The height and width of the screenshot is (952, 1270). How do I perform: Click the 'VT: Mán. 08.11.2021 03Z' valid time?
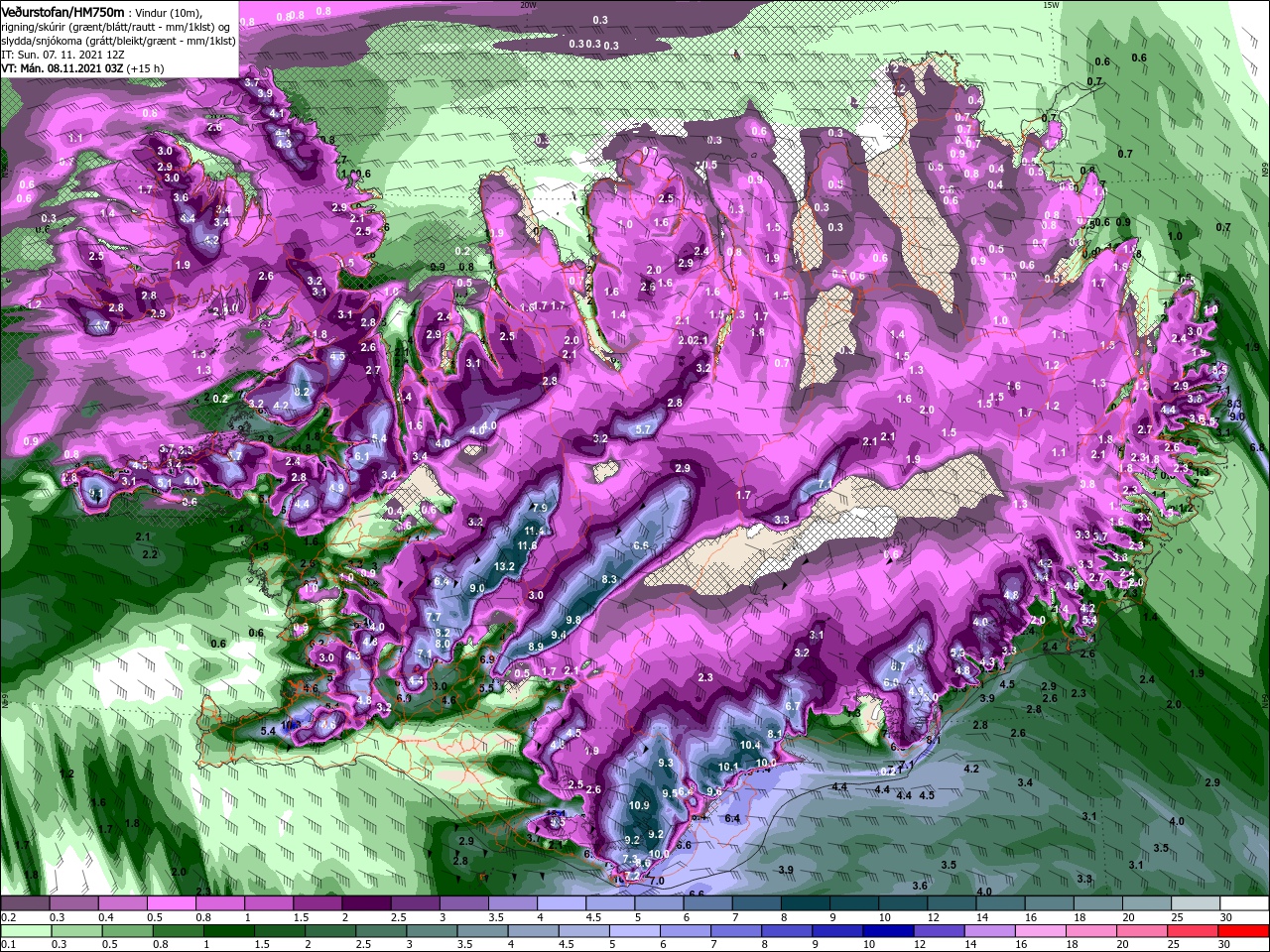point(62,68)
